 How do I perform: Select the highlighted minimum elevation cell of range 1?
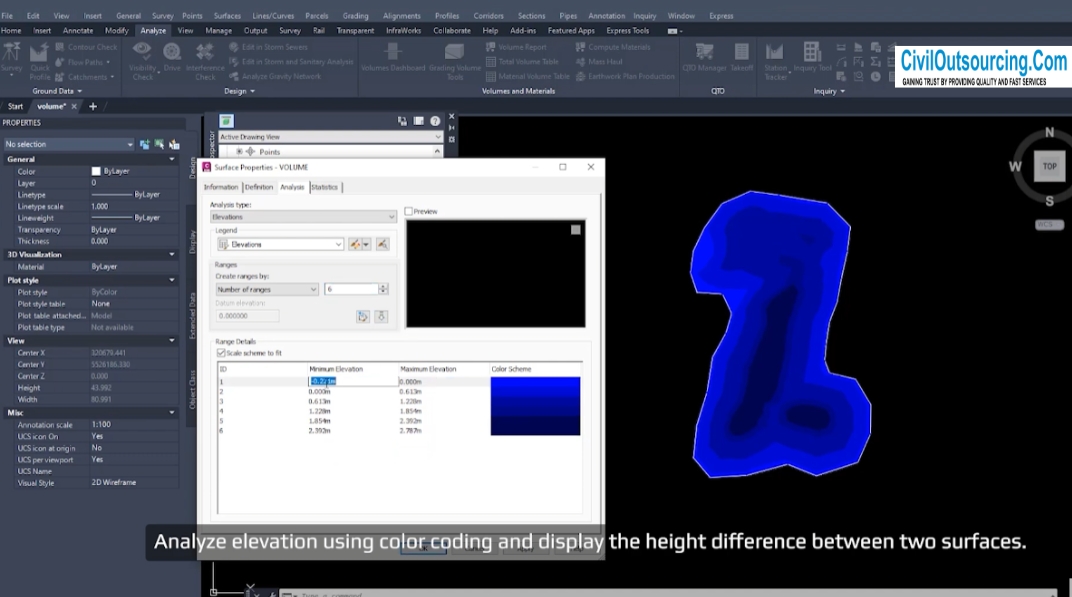coord(353,382)
